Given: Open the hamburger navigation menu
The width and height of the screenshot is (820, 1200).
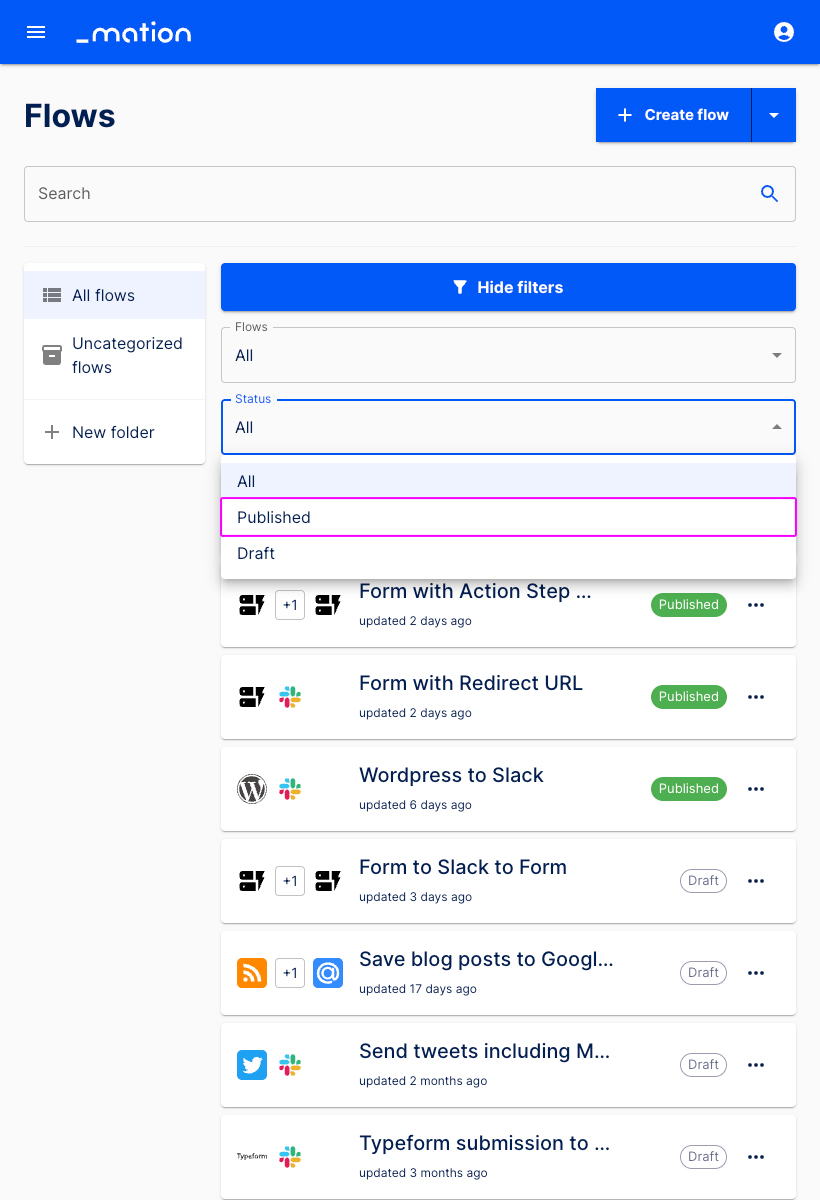Looking at the screenshot, I should coord(36,32).
